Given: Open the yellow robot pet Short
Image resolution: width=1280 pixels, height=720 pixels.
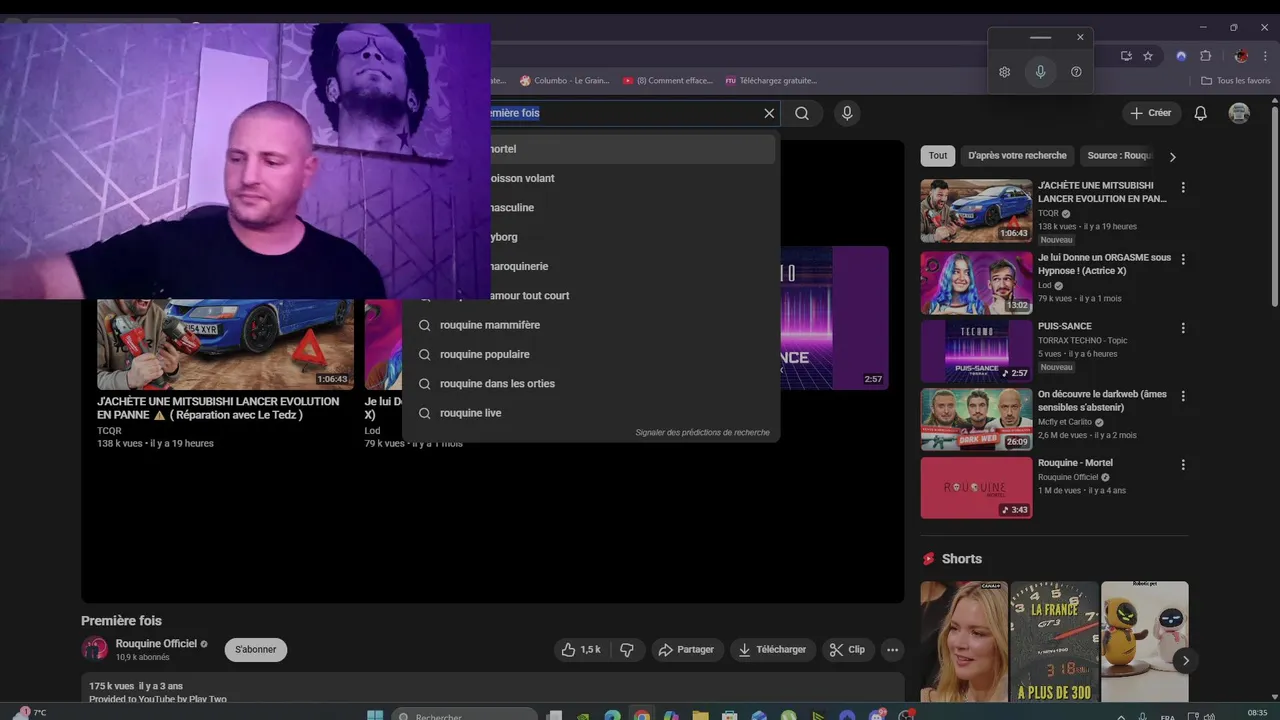Looking at the screenshot, I should pos(1145,642).
